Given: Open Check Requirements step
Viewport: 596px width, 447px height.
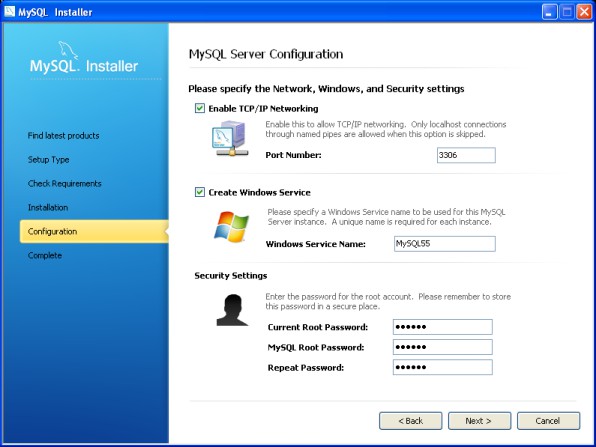Looking at the screenshot, I should click(x=65, y=184).
